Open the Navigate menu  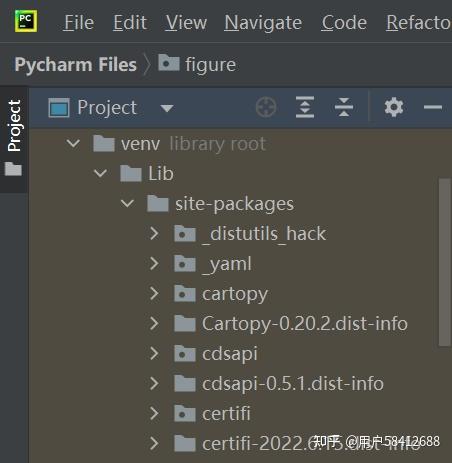(263, 23)
